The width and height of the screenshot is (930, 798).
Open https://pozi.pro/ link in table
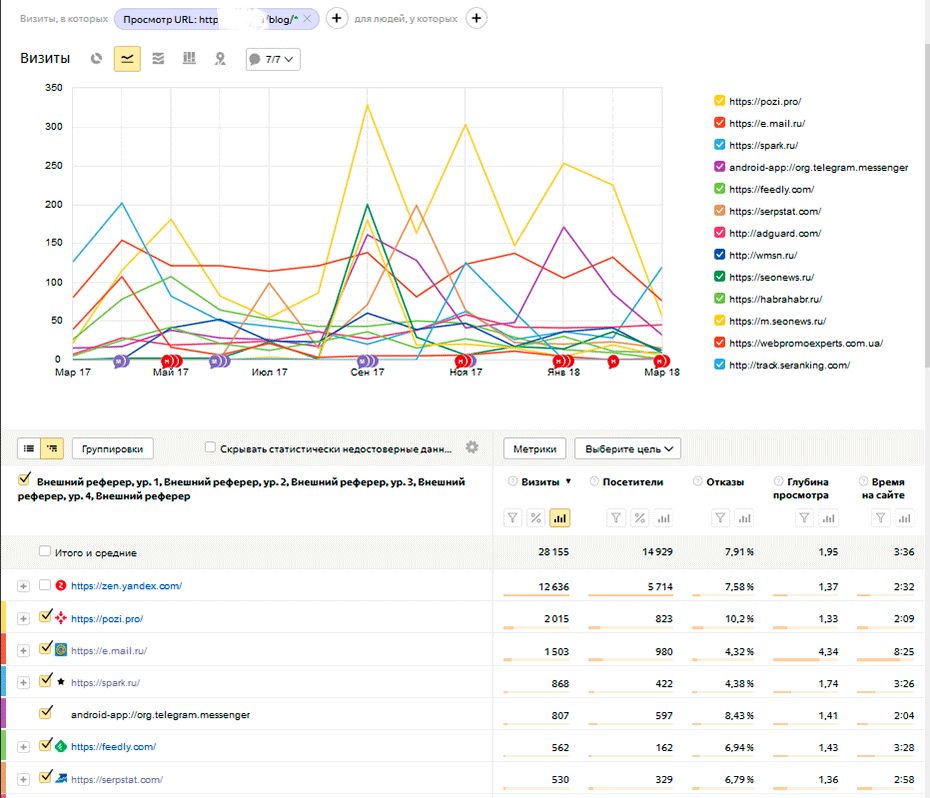(107, 619)
